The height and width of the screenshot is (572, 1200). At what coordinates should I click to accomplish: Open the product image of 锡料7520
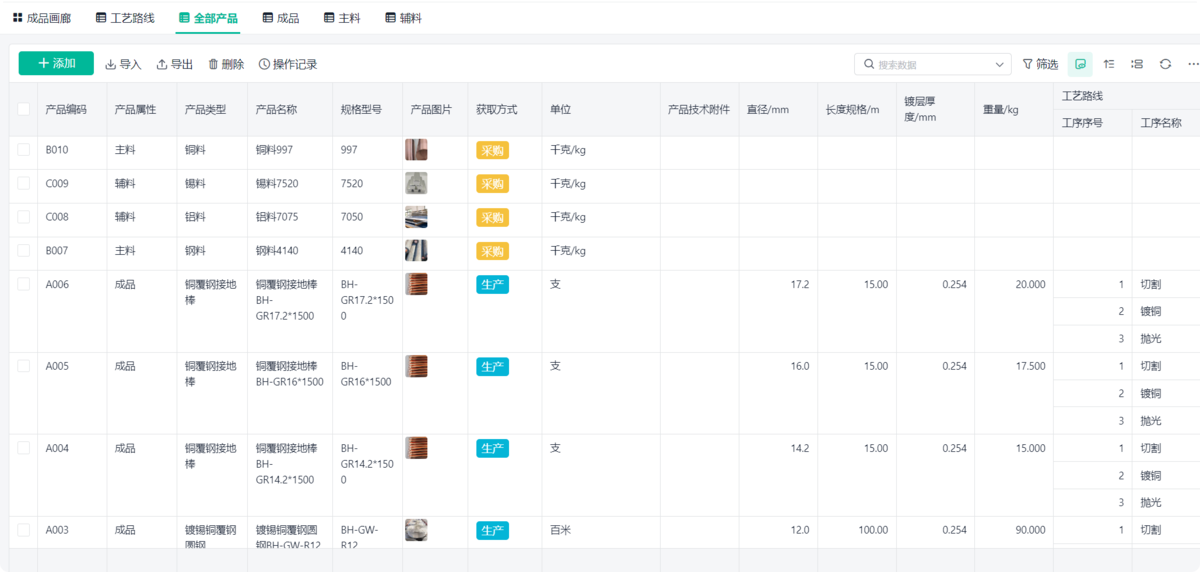tap(416, 183)
